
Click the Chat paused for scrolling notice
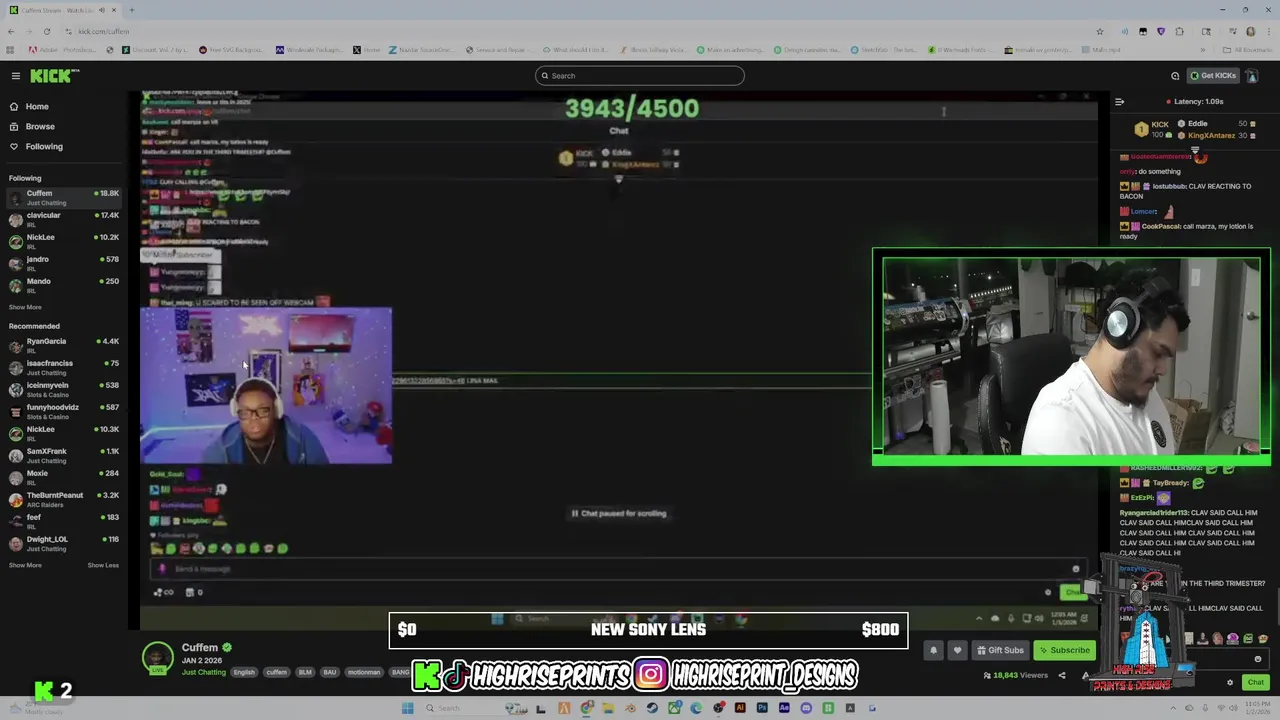619,513
